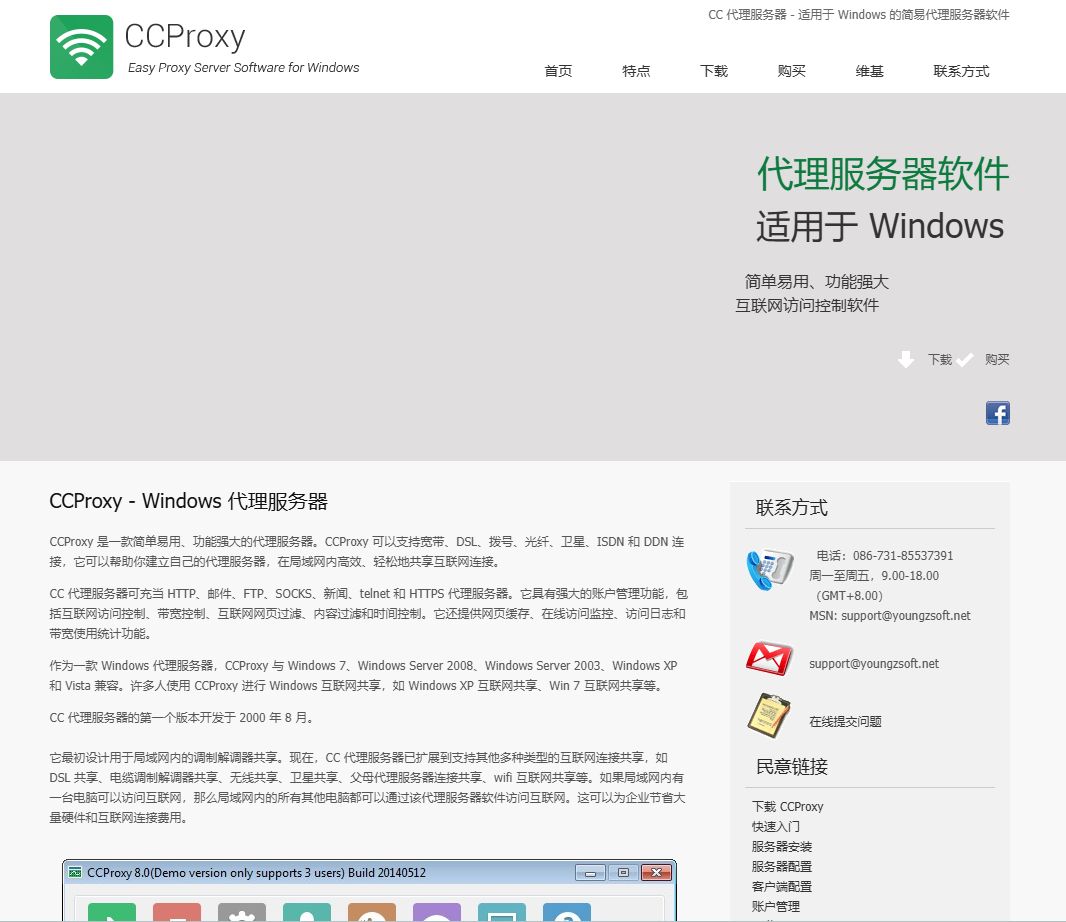Open the 首页 menu item
1066x922 pixels.
coord(558,71)
